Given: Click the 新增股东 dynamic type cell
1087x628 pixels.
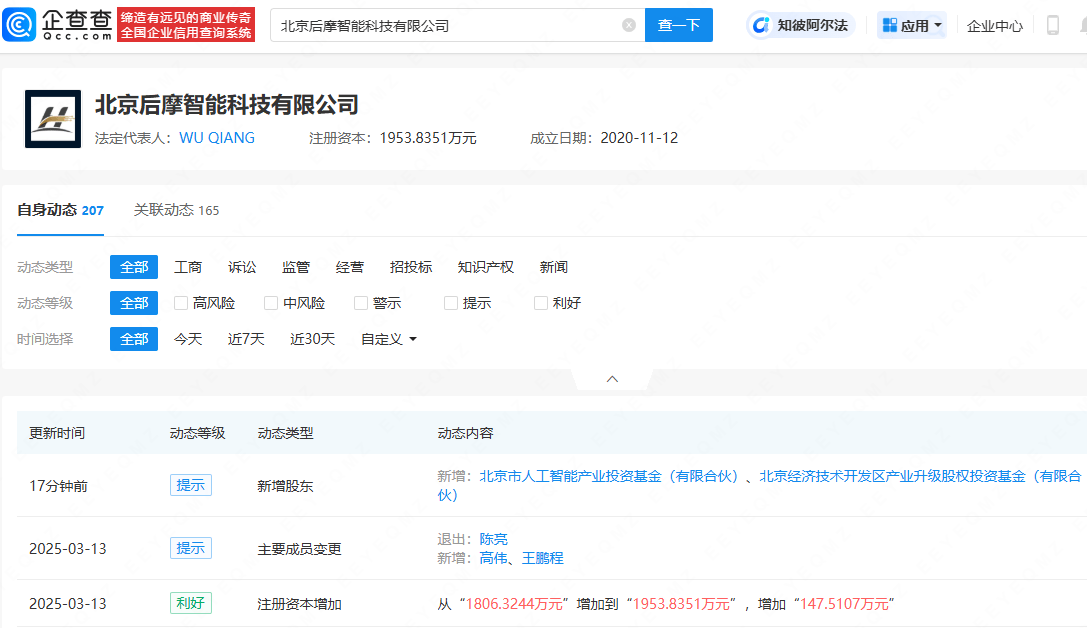Looking at the screenshot, I should pyautogui.click(x=286, y=486).
